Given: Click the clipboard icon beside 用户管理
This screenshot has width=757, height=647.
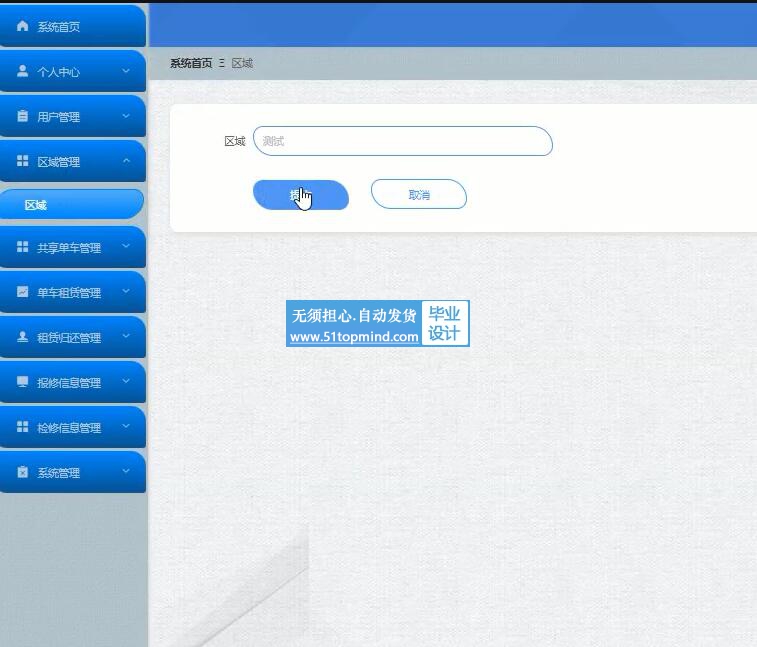Looking at the screenshot, I should (22, 116).
